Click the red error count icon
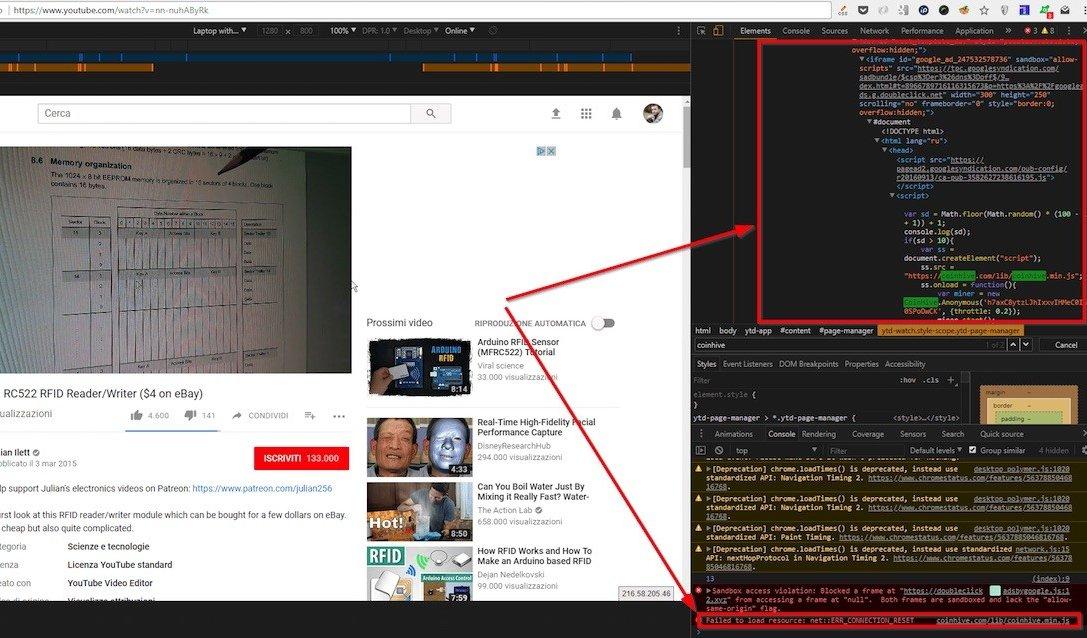The width and height of the screenshot is (1087, 638). pos(1027,31)
